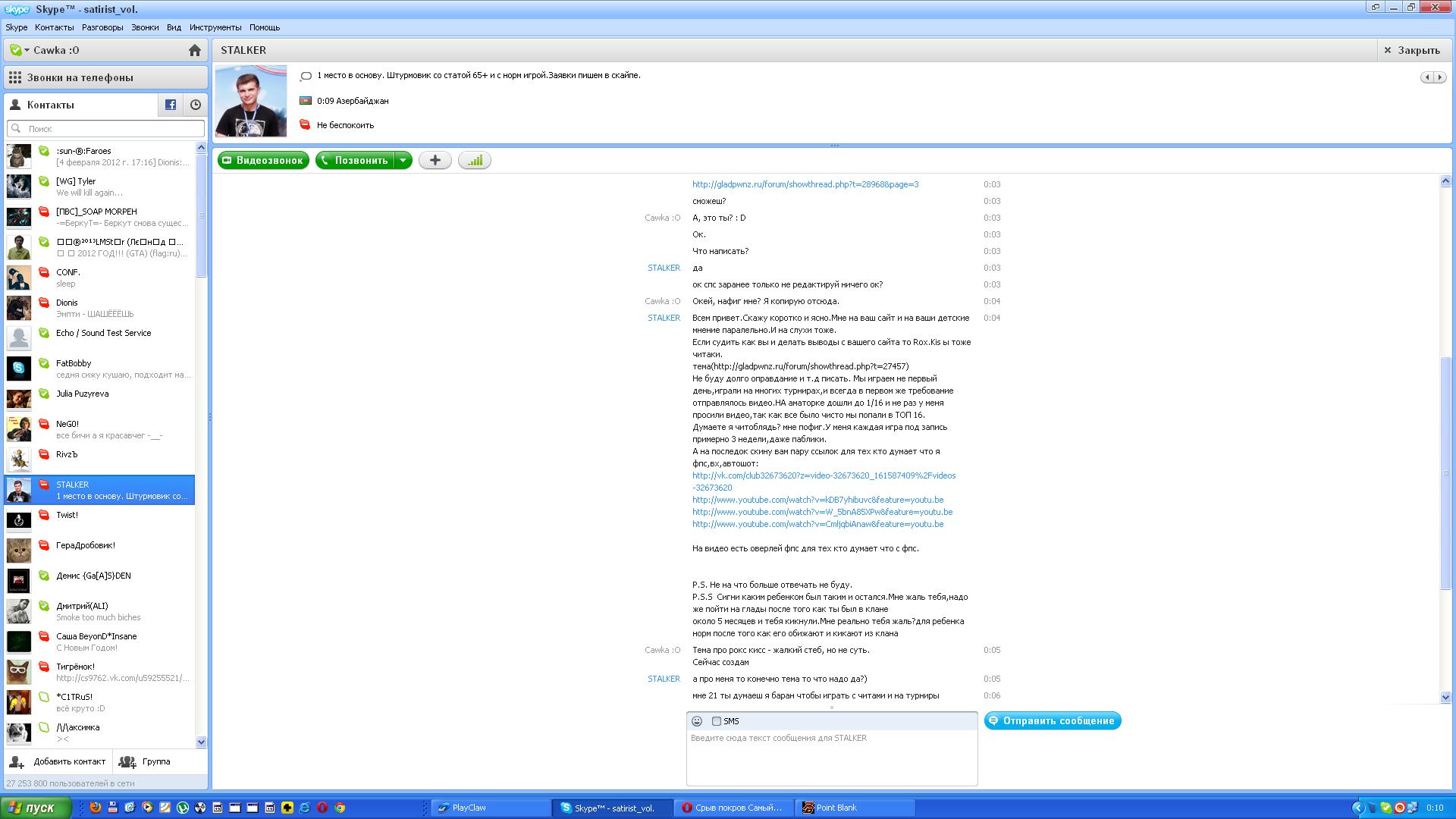Switch to Point Blank in taskbar

(x=836, y=808)
